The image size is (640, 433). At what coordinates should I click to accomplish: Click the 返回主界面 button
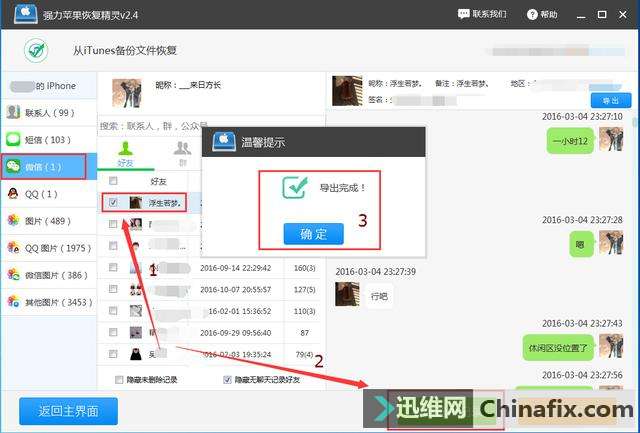(67, 411)
